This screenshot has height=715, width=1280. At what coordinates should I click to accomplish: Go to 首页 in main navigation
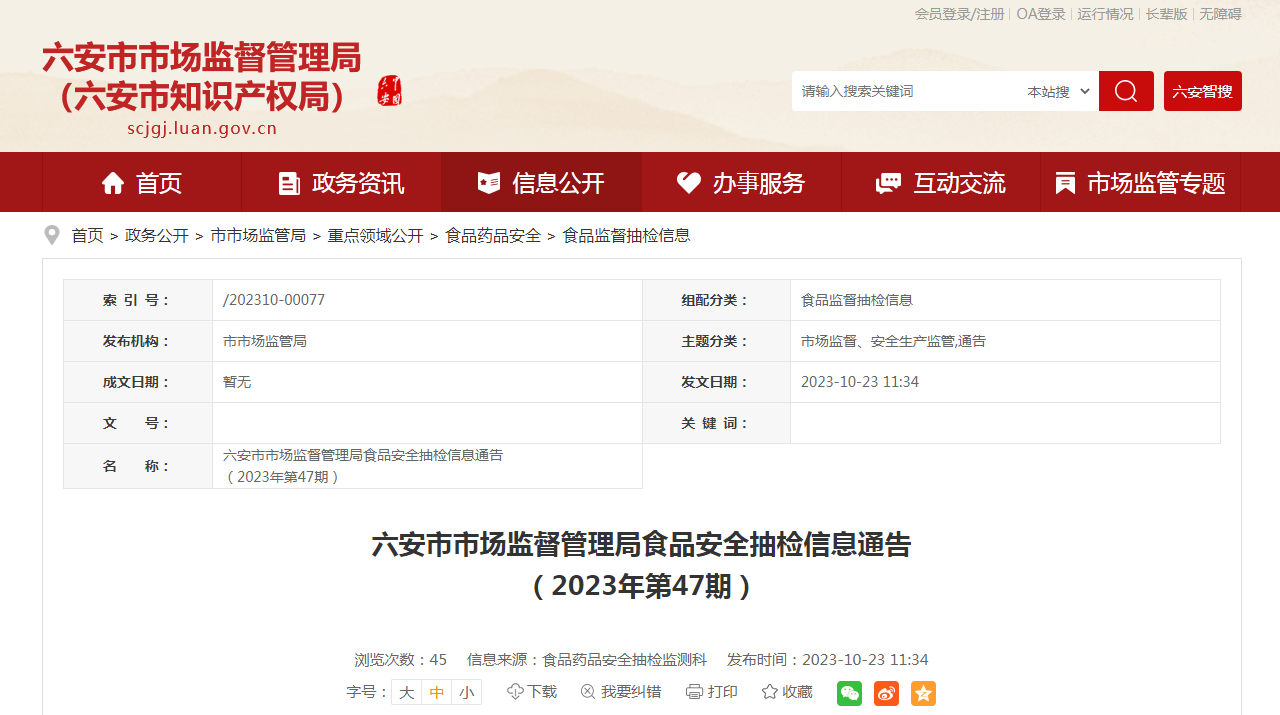[x=142, y=183]
